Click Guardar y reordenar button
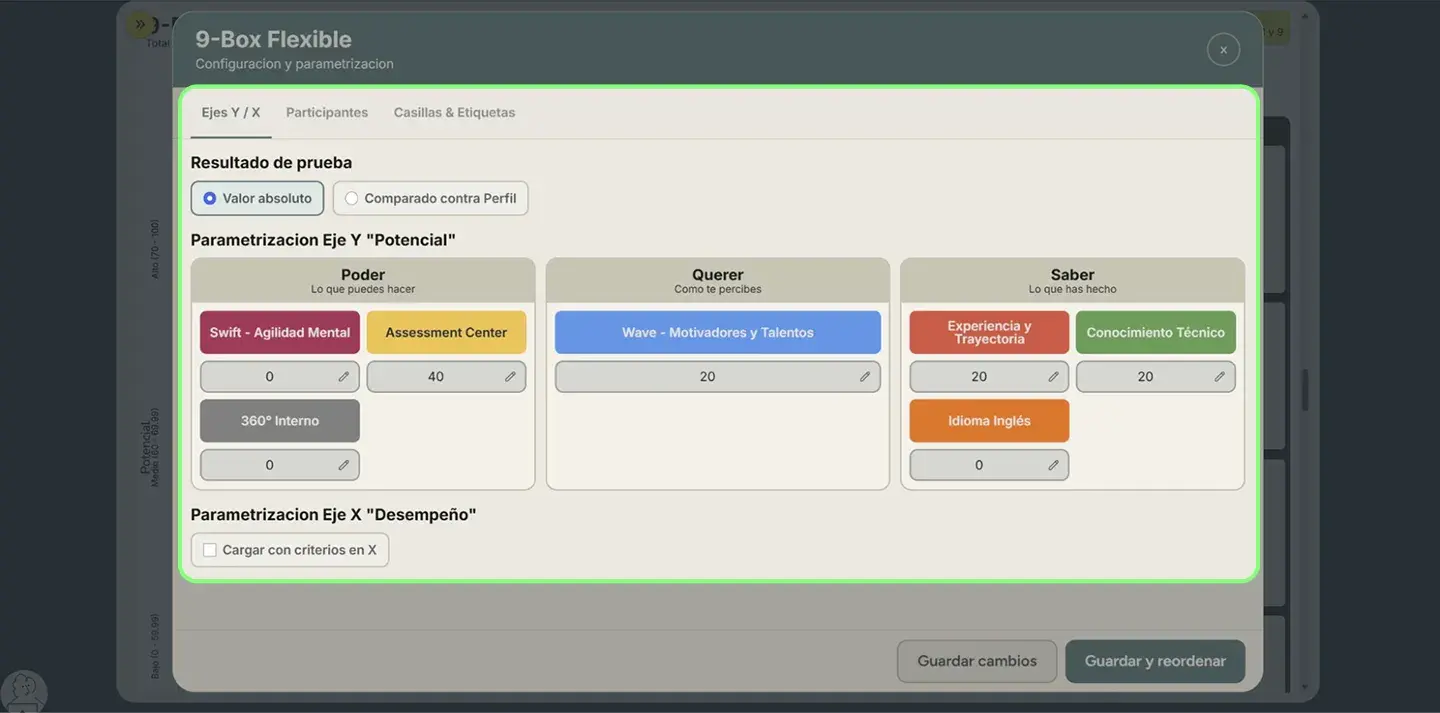Screen dimensions: 1440x713 tap(1155, 661)
